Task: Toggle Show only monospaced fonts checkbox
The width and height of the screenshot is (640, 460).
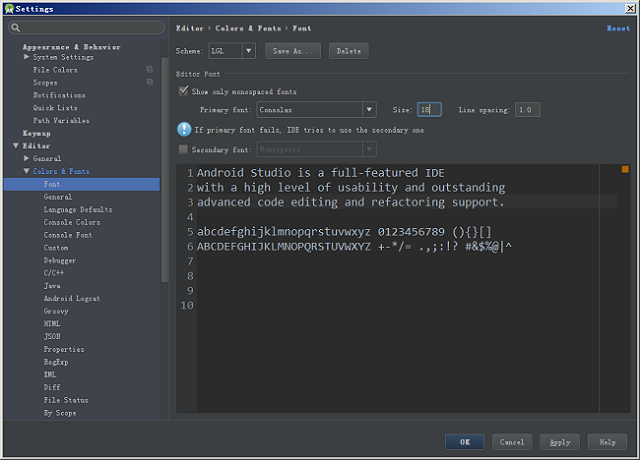Action: [x=183, y=91]
